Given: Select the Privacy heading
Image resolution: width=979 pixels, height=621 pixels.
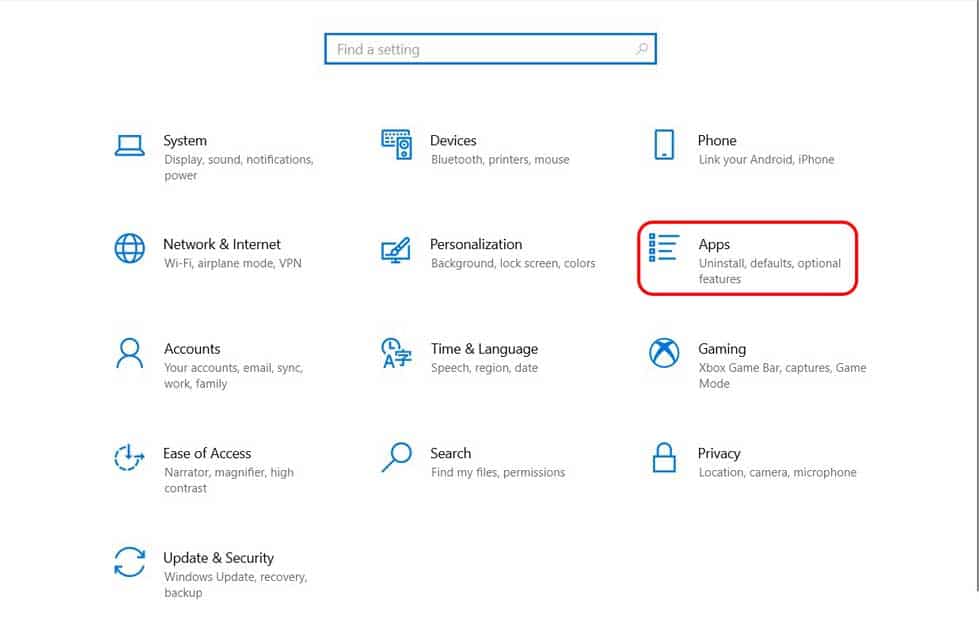Looking at the screenshot, I should pos(719,454).
